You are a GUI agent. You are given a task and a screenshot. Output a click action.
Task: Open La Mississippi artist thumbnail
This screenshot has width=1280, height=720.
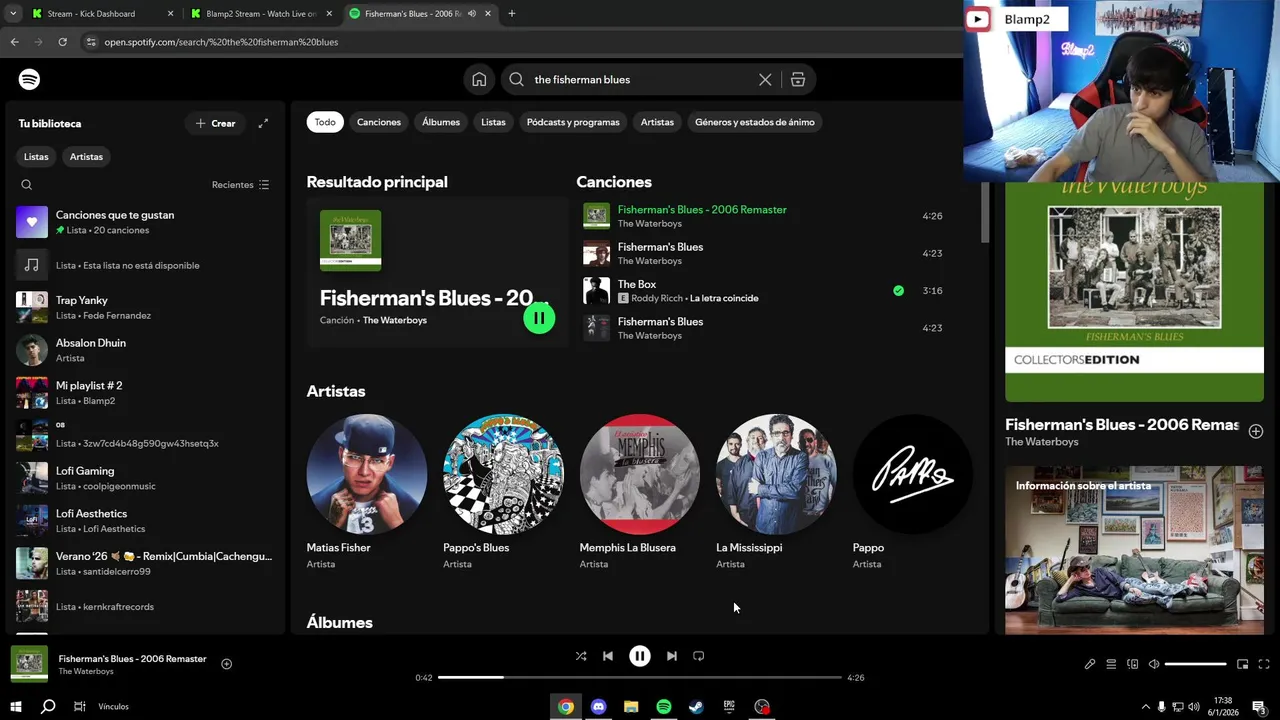(776, 474)
